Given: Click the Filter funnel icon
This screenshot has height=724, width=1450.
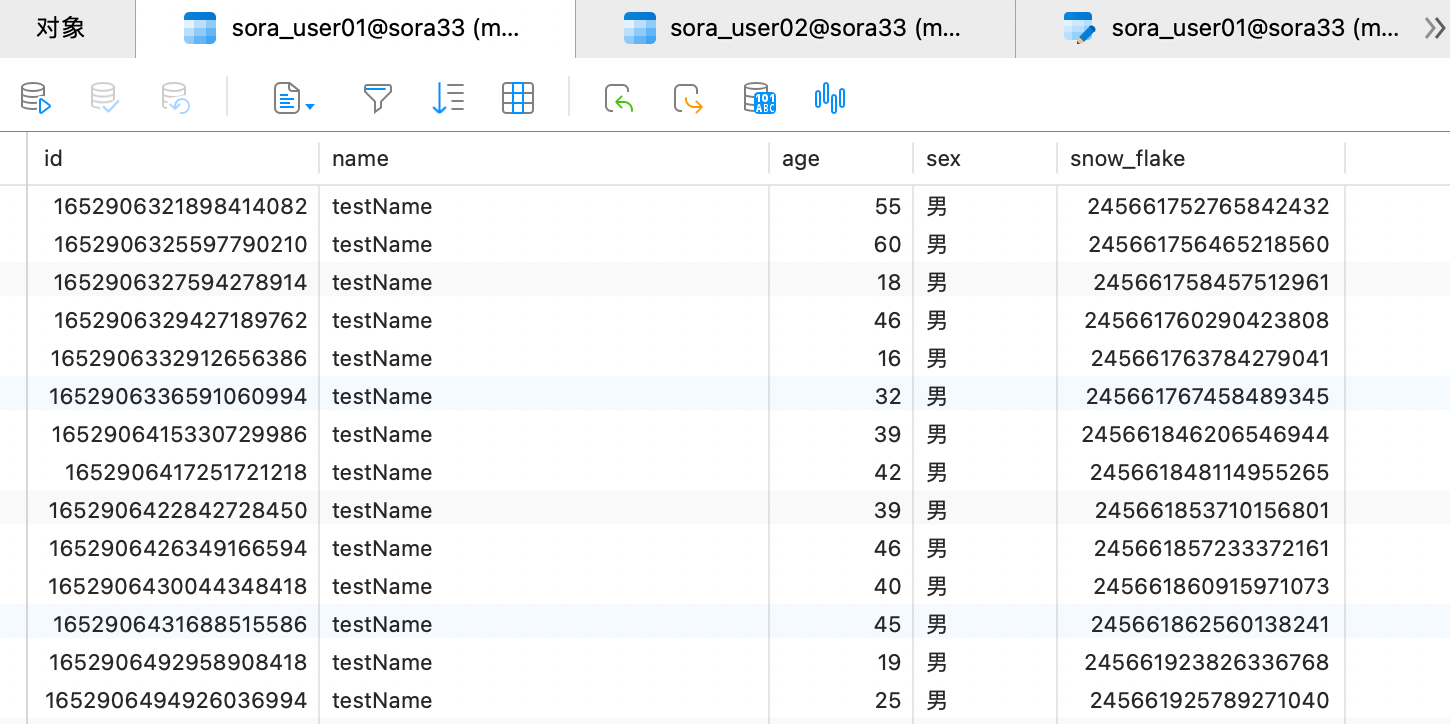Looking at the screenshot, I should point(377,98).
